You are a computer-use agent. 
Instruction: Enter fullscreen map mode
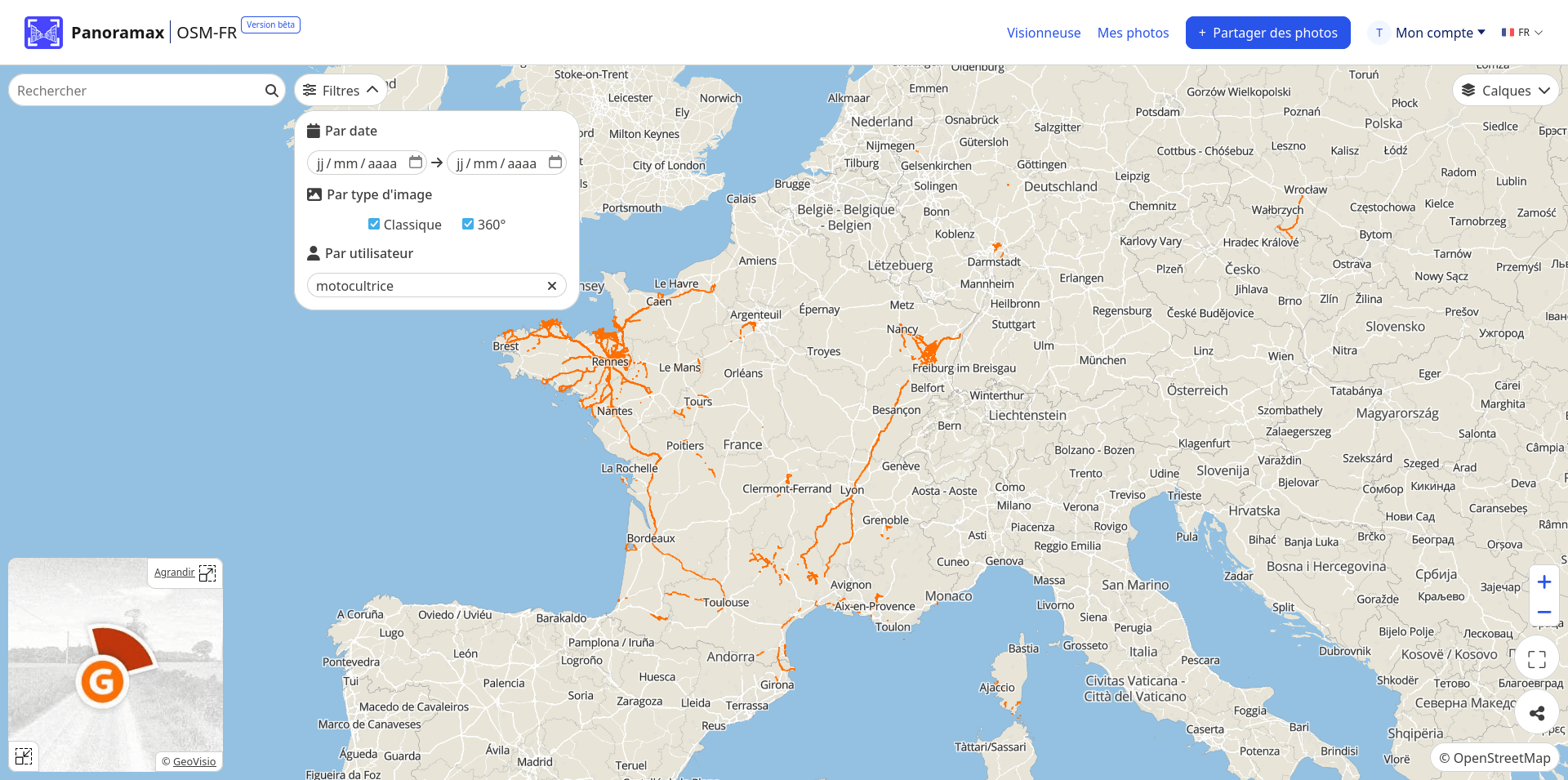tap(1537, 660)
